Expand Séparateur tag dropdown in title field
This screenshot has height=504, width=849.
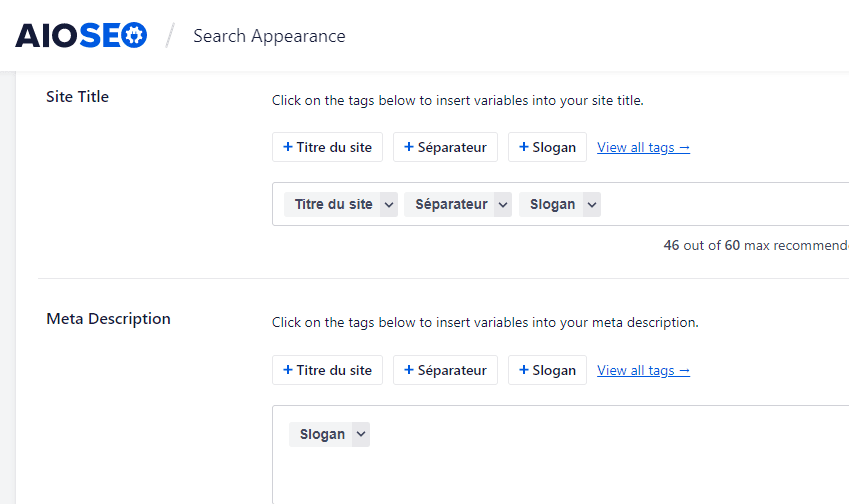pyautogui.click(x=503, y=205)
